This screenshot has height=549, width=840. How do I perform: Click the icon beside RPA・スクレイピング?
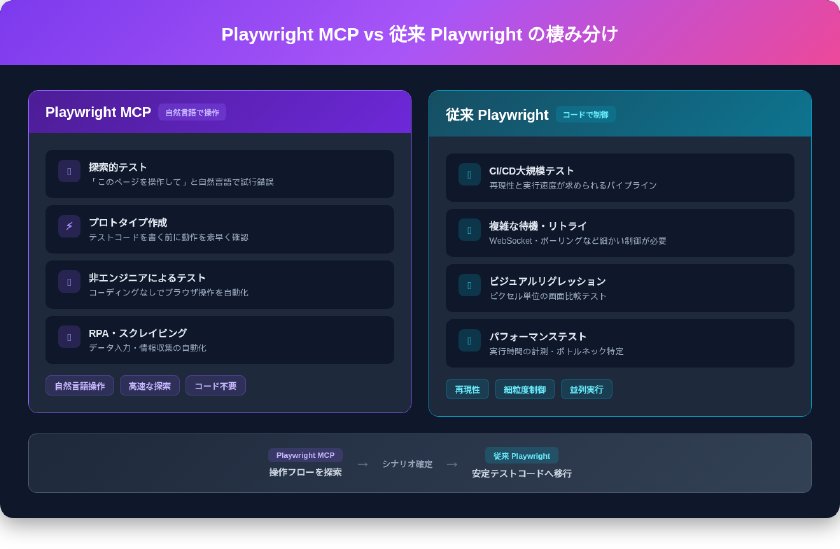(x=69, y=337)
